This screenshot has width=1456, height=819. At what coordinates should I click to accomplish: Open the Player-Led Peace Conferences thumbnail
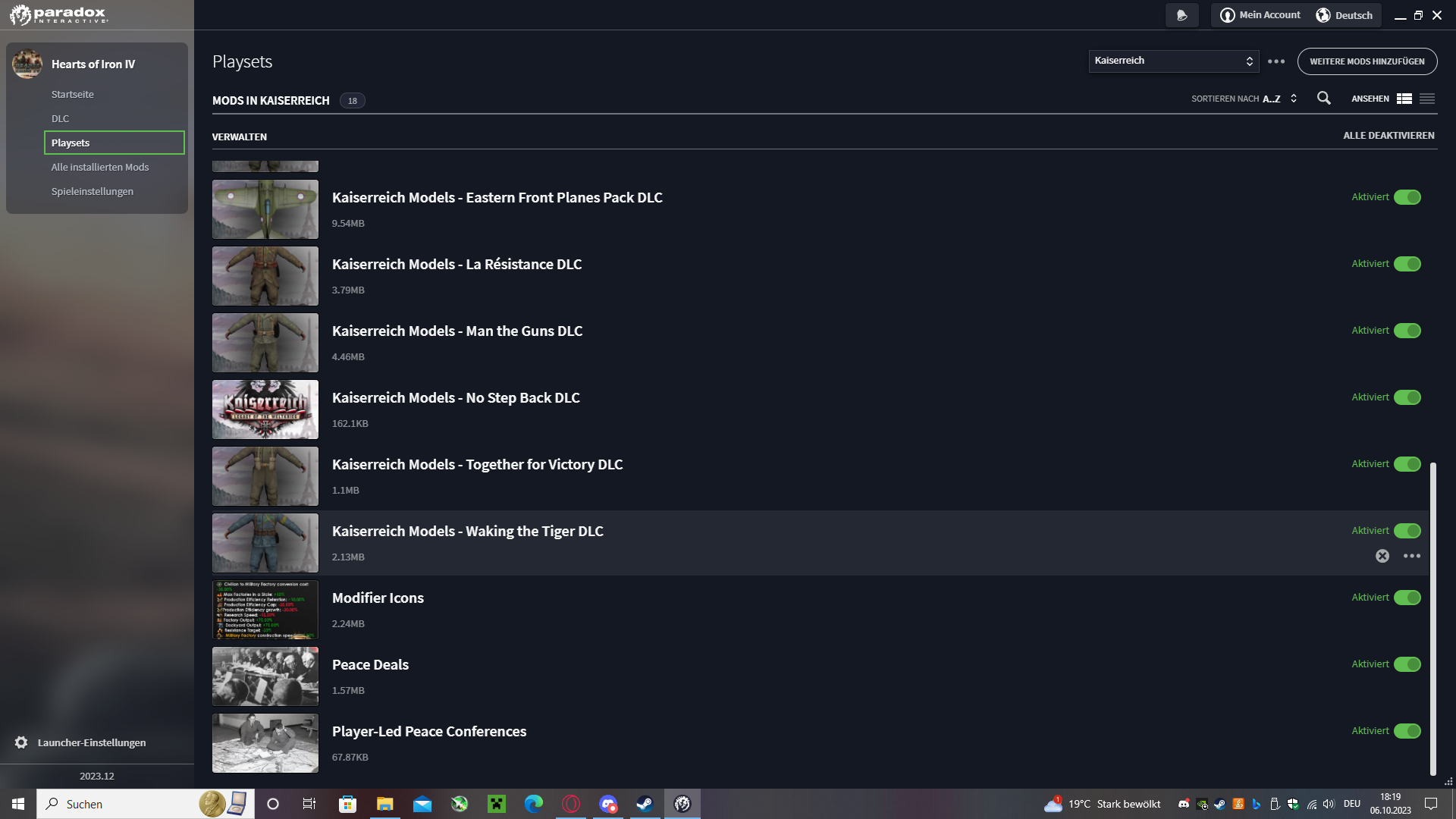click(265, 743)
